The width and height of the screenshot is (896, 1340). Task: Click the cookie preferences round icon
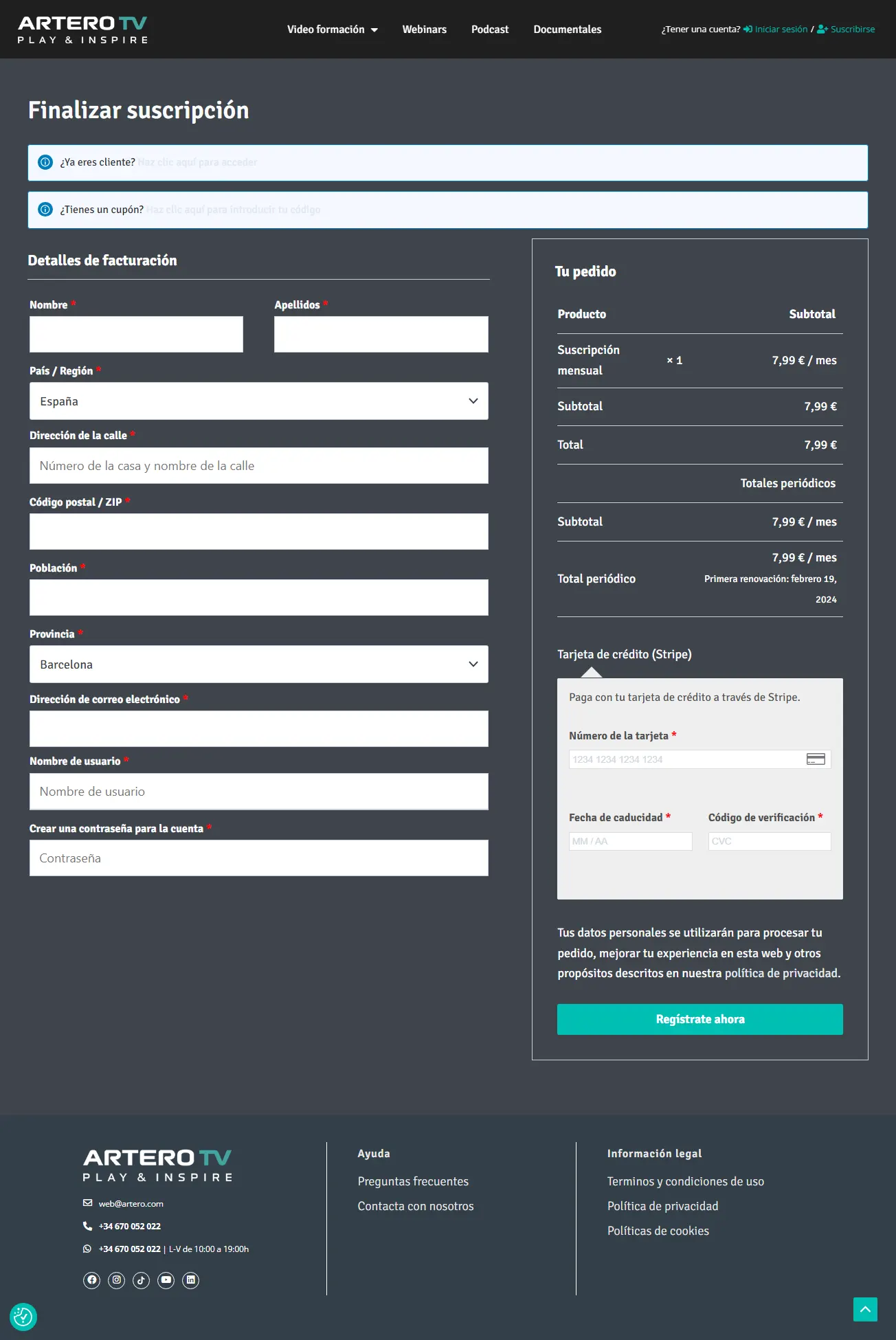(x=23, y=1317)
